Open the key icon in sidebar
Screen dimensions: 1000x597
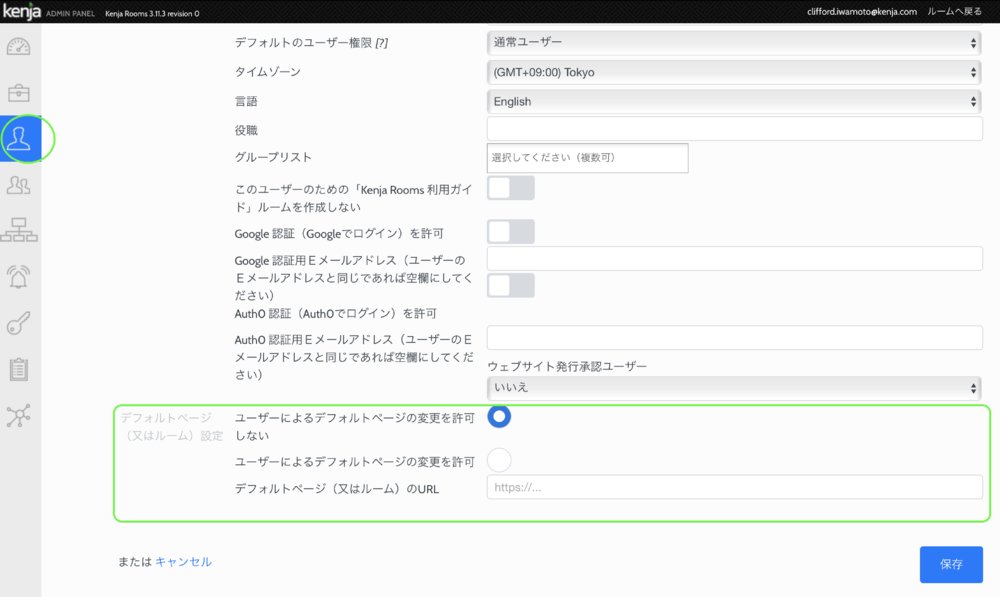pyautogui.click(x=18, y=323)
